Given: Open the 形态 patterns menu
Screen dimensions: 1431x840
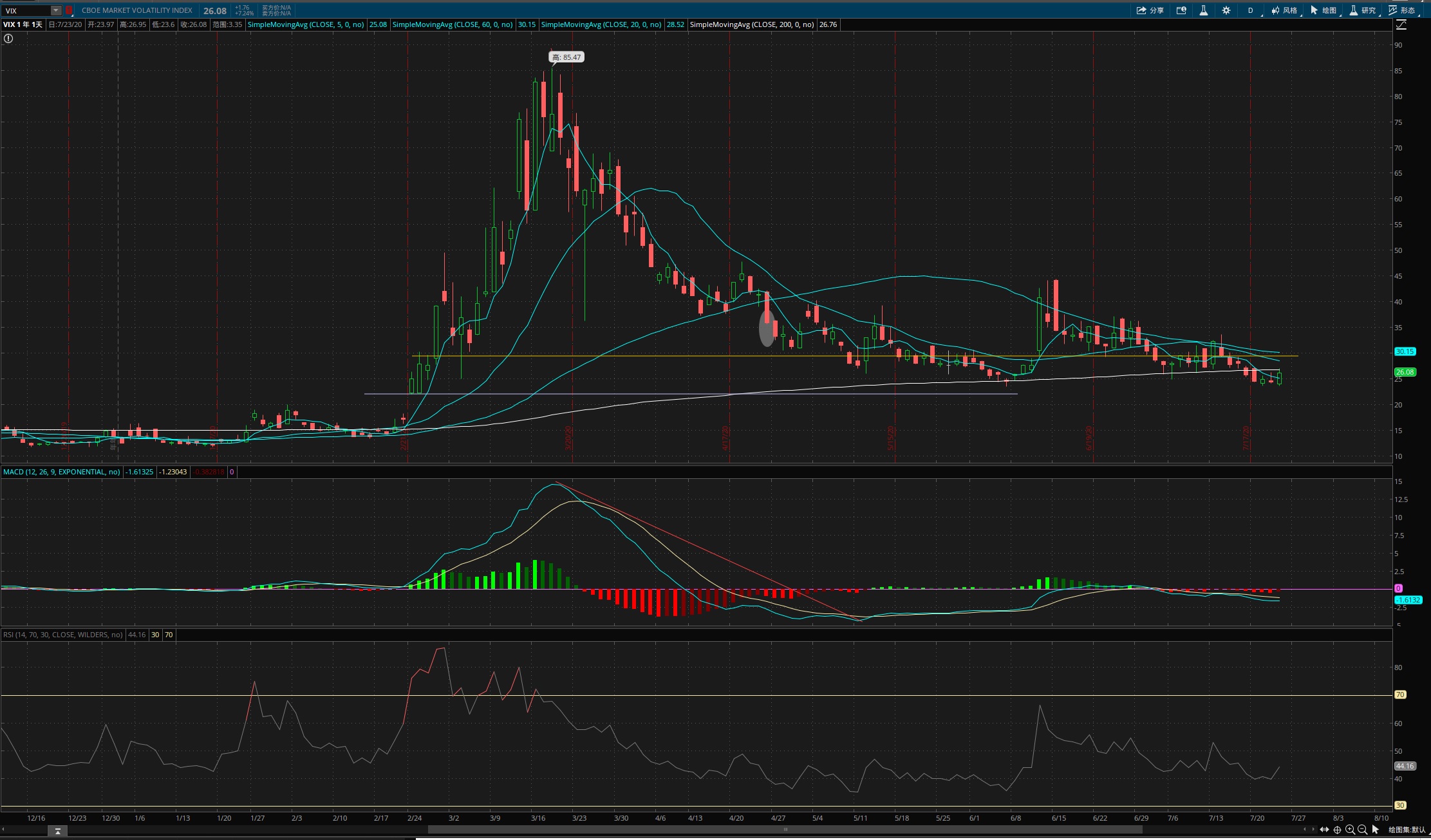Looking at the screenshot, I should (x=1402, y=10).
